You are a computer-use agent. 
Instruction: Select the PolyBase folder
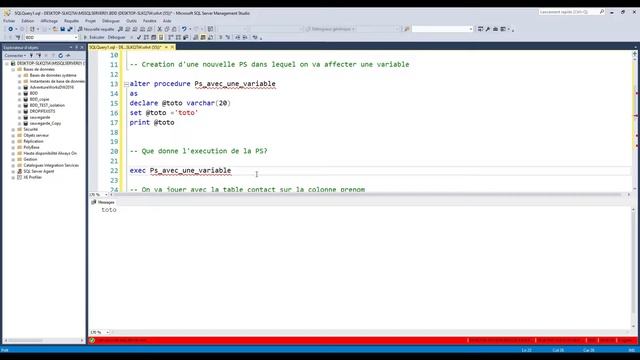[x=31, y=147]
